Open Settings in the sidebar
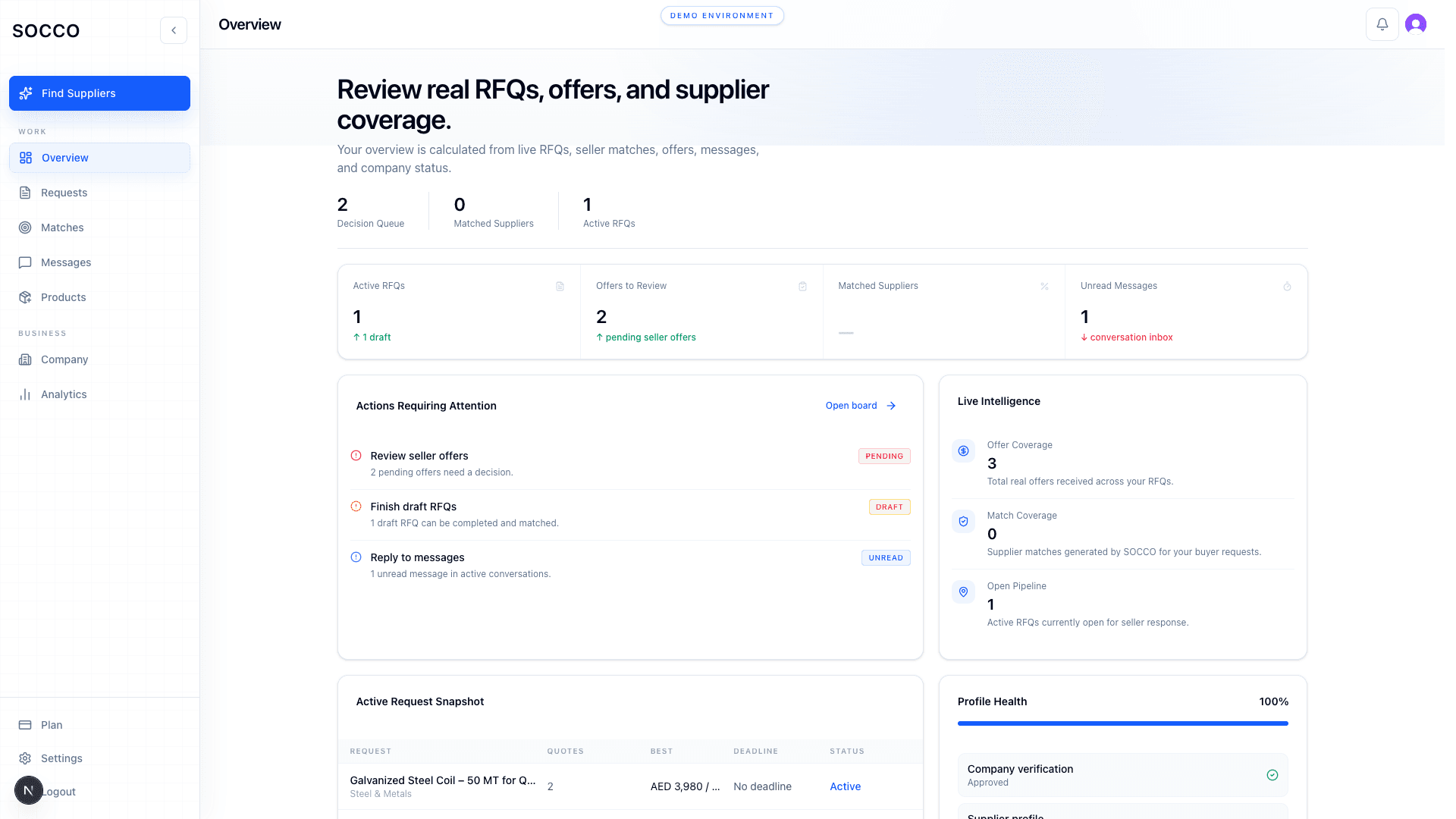This screenshot has width=1456, height=819. tap(99, 758)
